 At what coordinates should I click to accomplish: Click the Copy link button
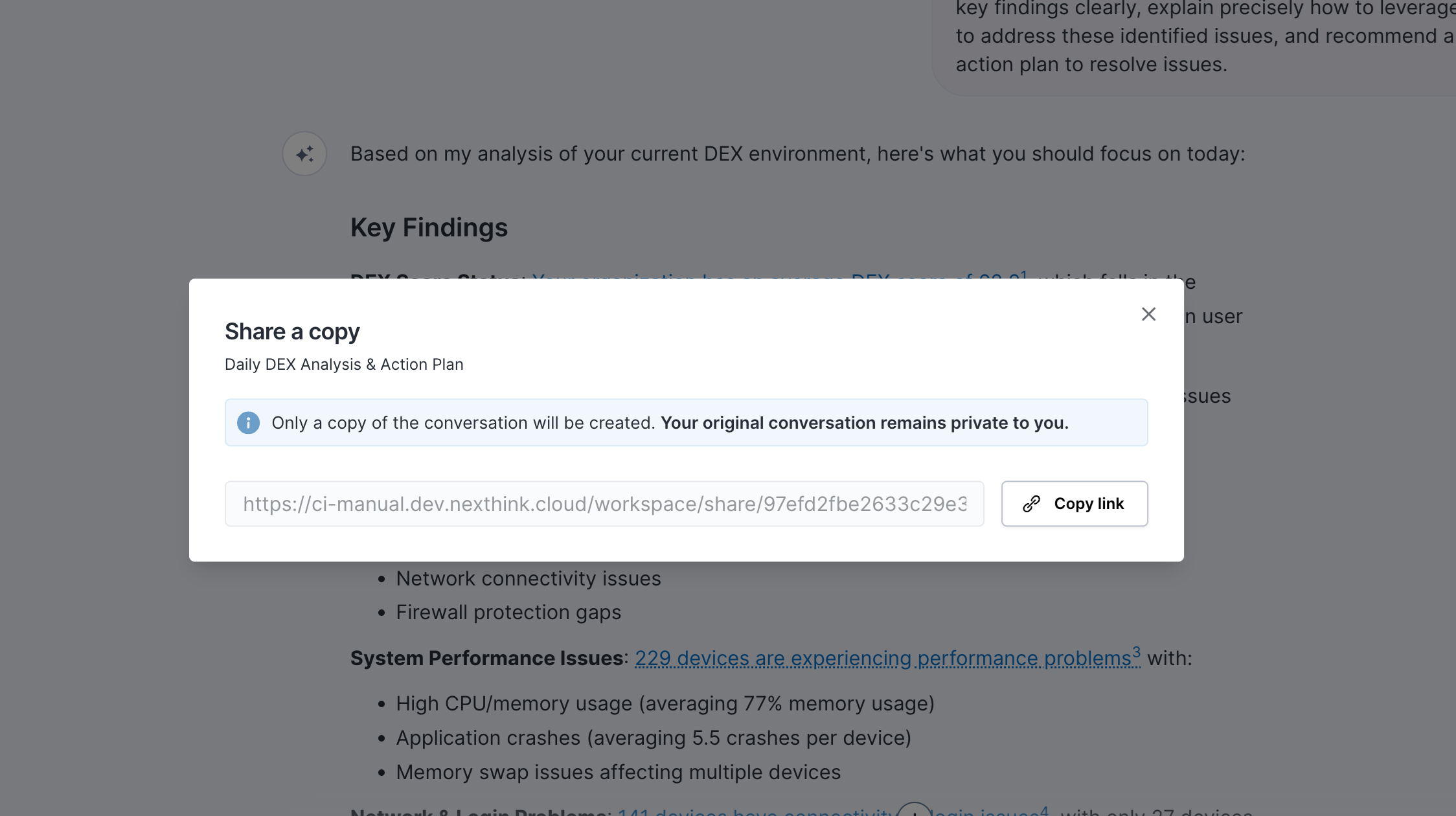tap(1075, 503)
